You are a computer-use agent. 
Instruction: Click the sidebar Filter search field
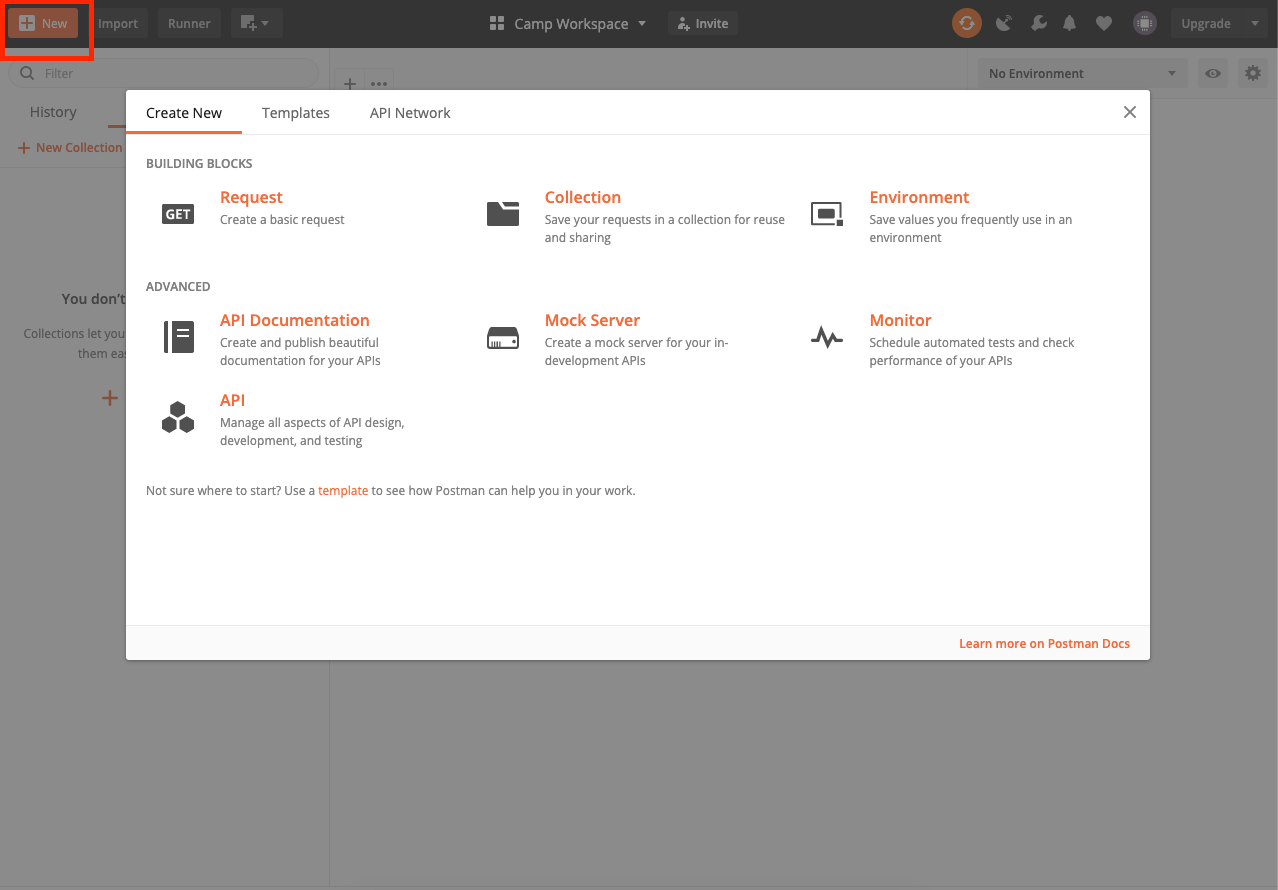click(x=163, y=73)
